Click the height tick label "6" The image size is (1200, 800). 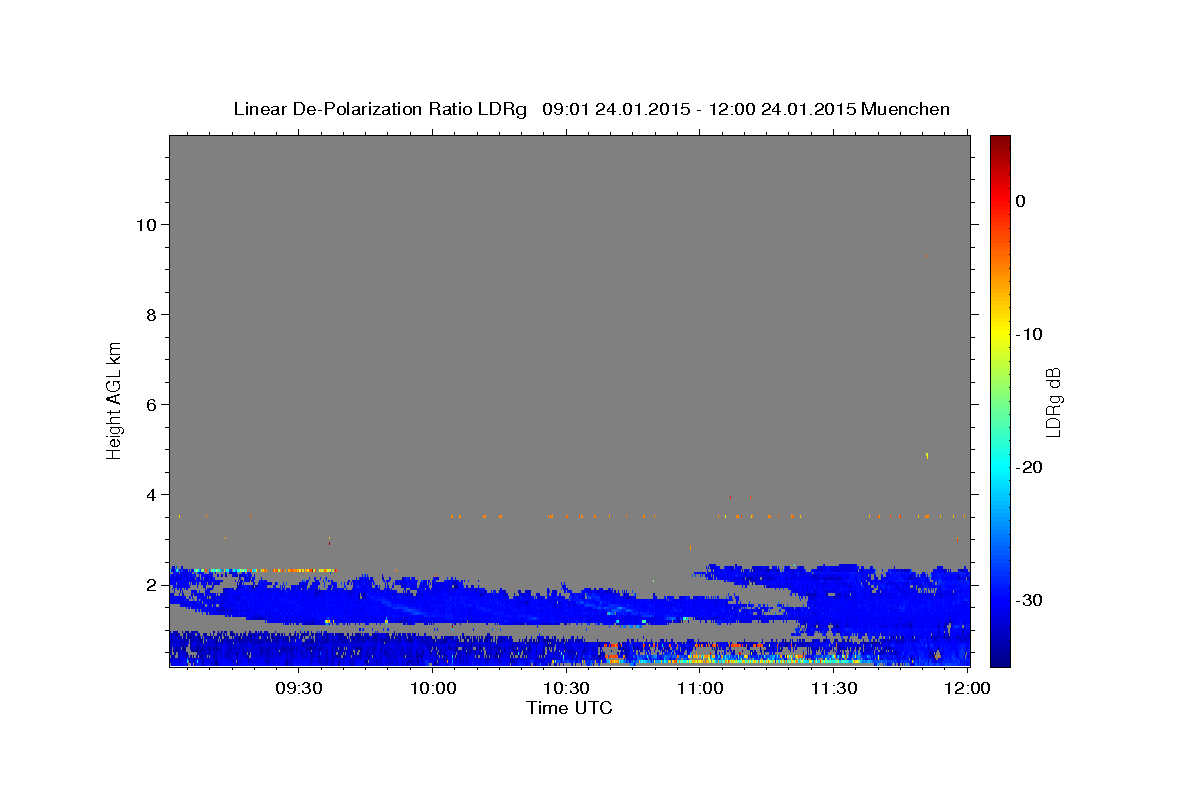coord(152,404)
